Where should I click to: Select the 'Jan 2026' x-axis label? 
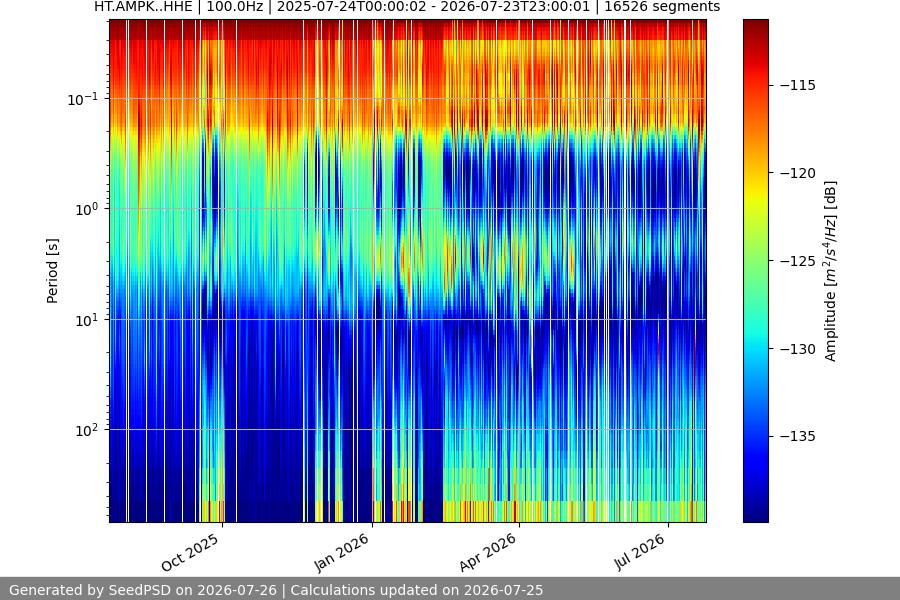(342, 552)
